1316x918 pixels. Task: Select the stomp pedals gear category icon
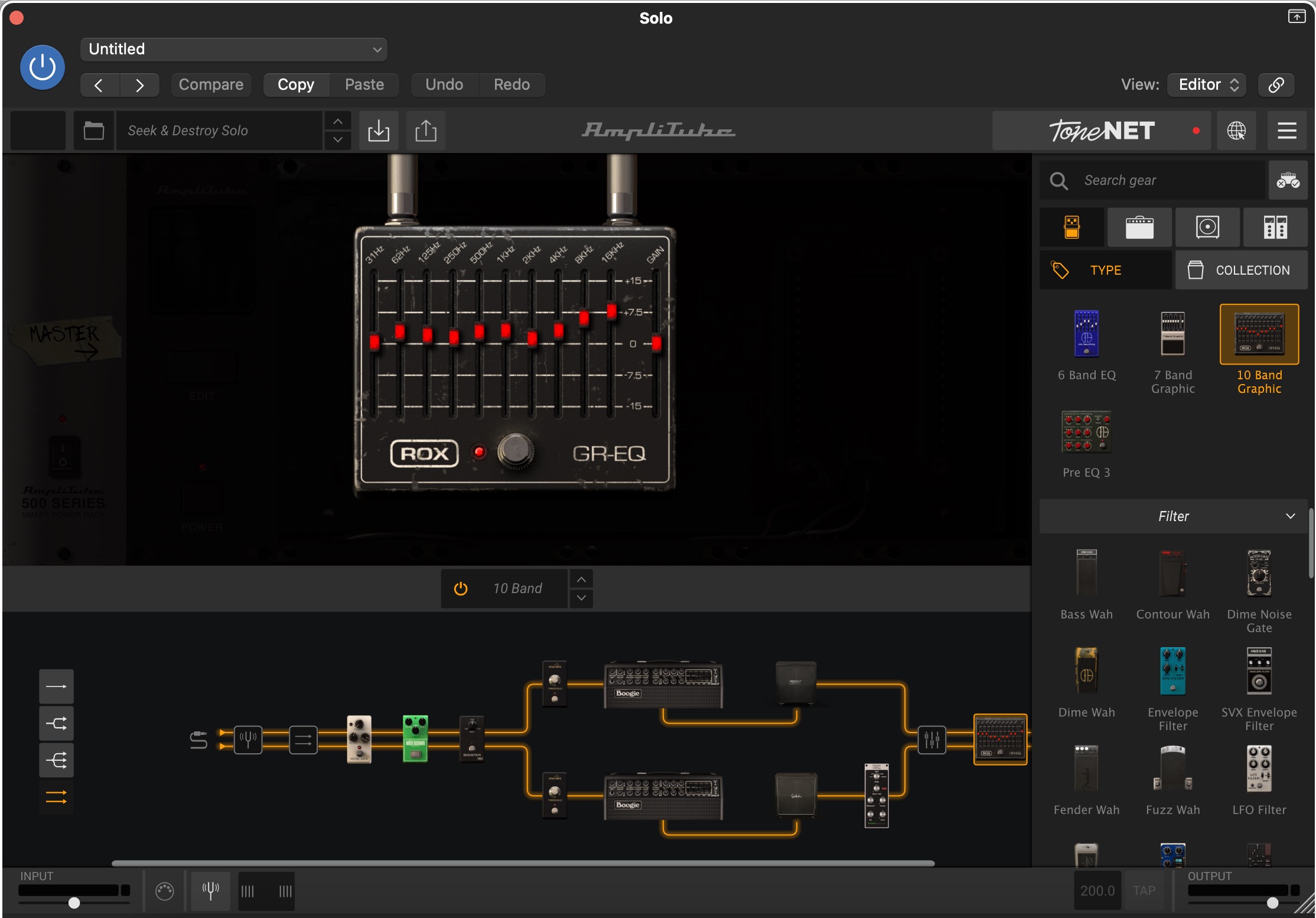click(x=1071, y=227)
